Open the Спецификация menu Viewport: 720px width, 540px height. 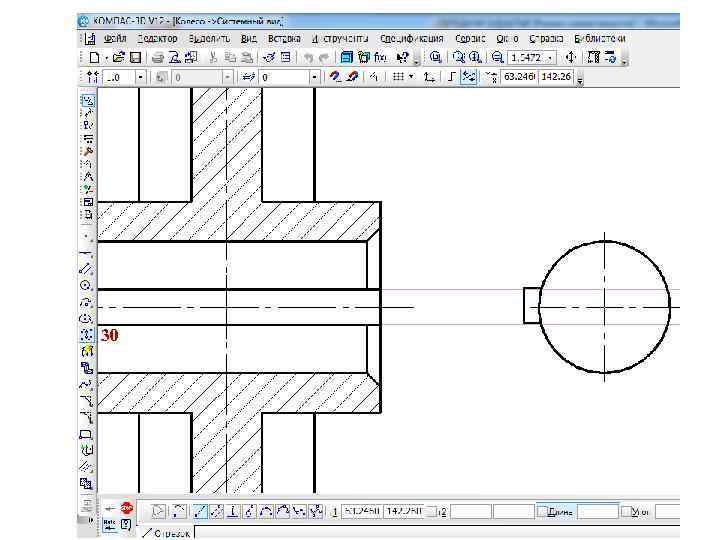pyautogui.click(x=412, y=38)
